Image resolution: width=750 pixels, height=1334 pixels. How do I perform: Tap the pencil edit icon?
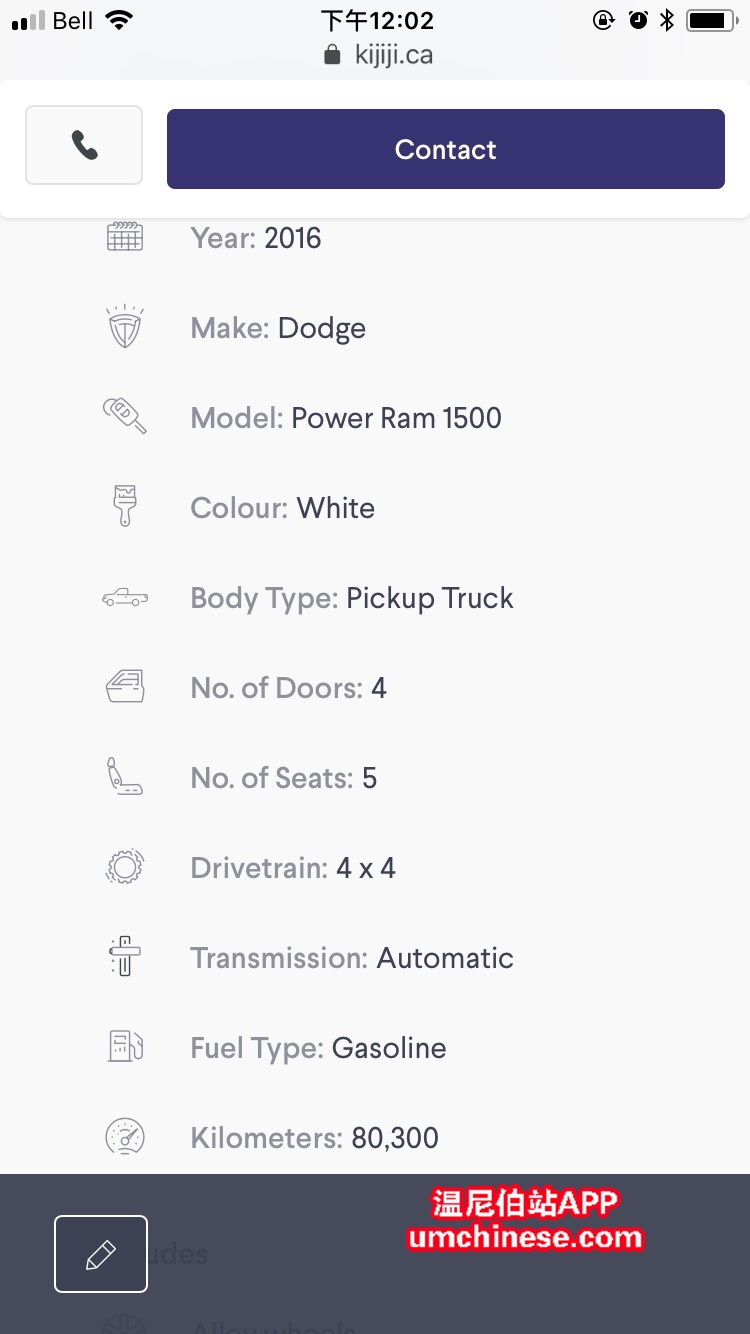101,1254
